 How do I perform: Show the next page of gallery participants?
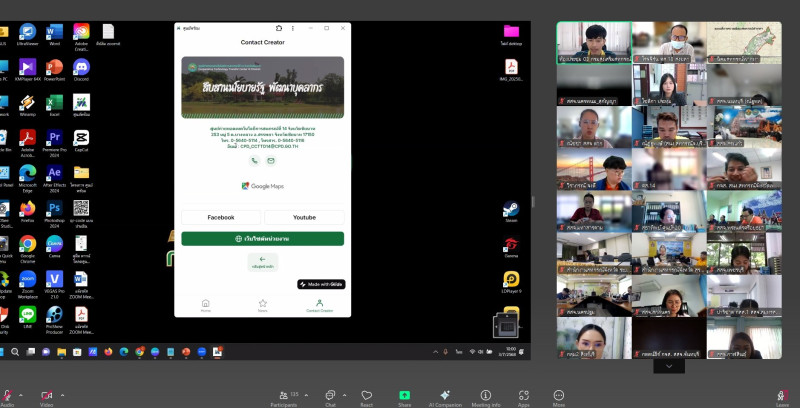pyautogui.click(x=669, y=366)
